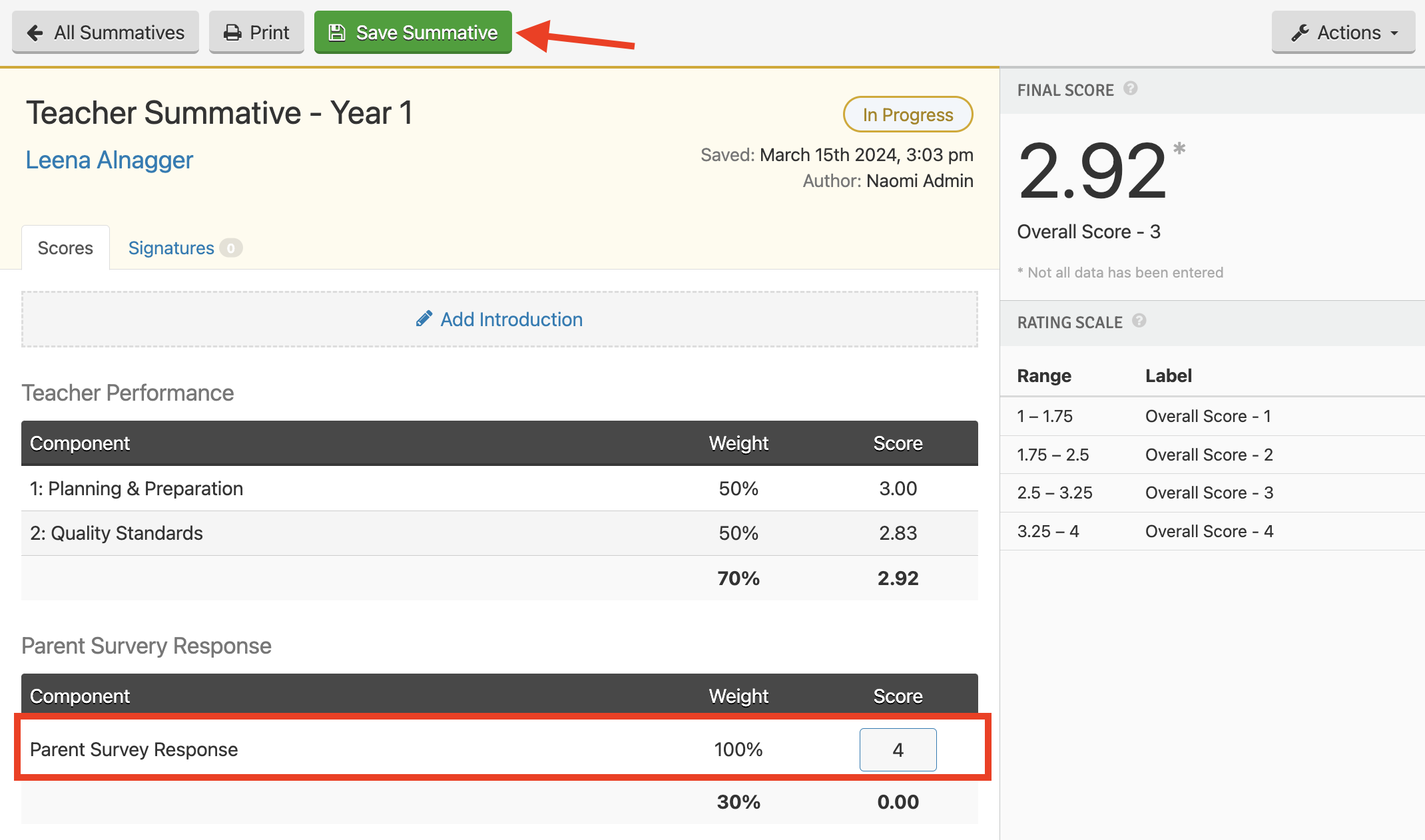This screenshot has width=1425, height=840.
Task: Click the wrench icon in Actions
Action: point(1300,33)
